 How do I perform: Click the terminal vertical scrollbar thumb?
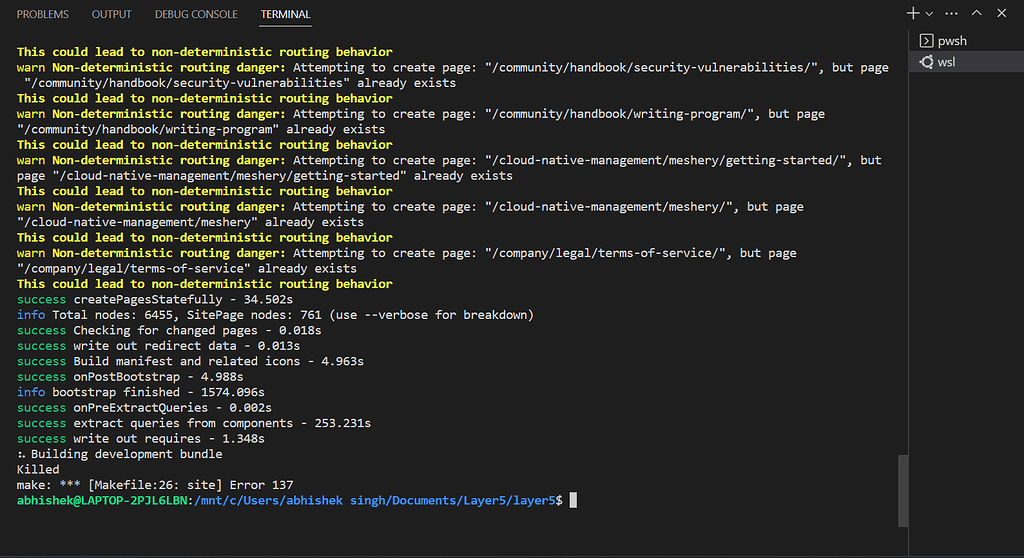[x=903, y=491]
